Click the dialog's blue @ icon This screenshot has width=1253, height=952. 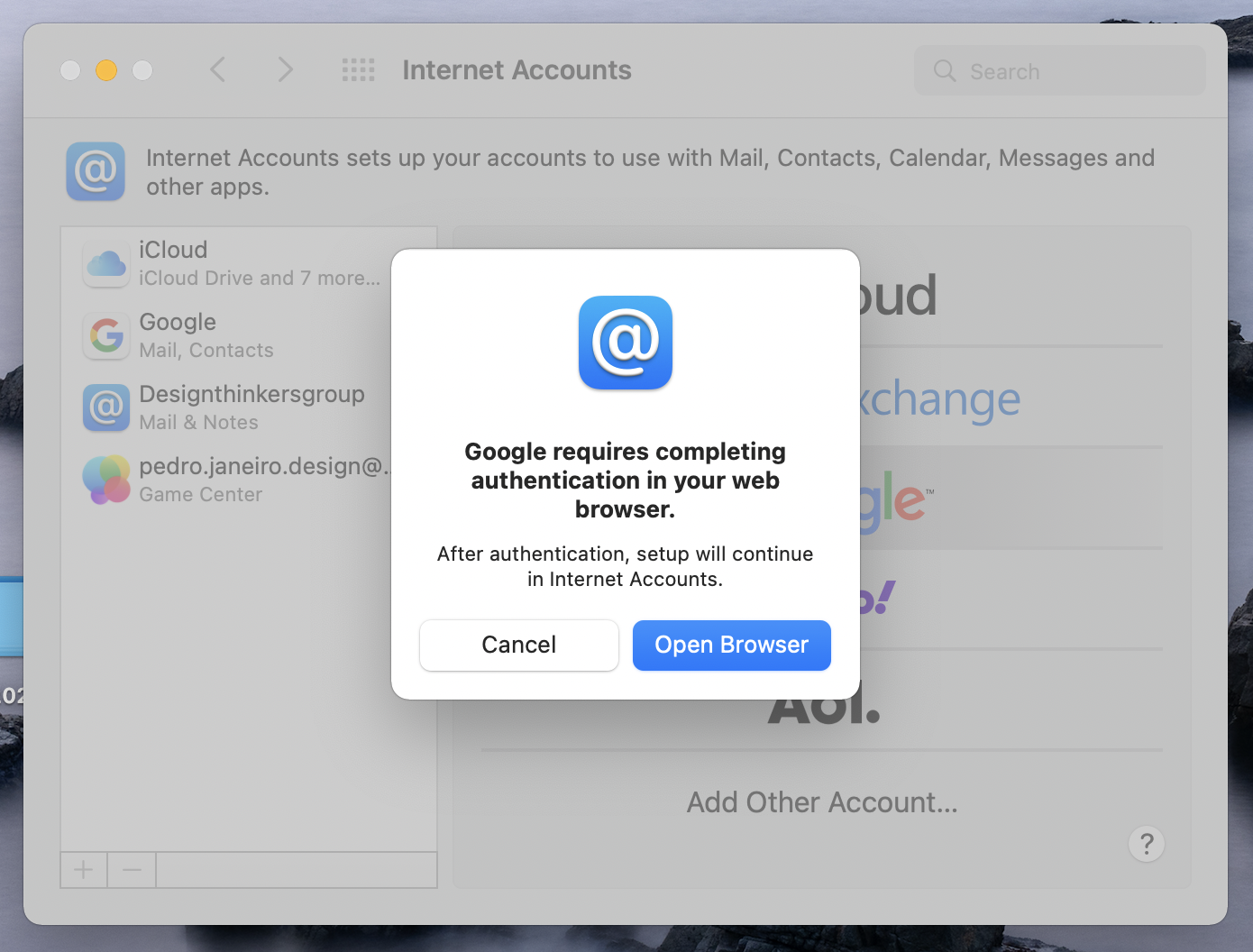pyautogui.click(x=626, y=343)
